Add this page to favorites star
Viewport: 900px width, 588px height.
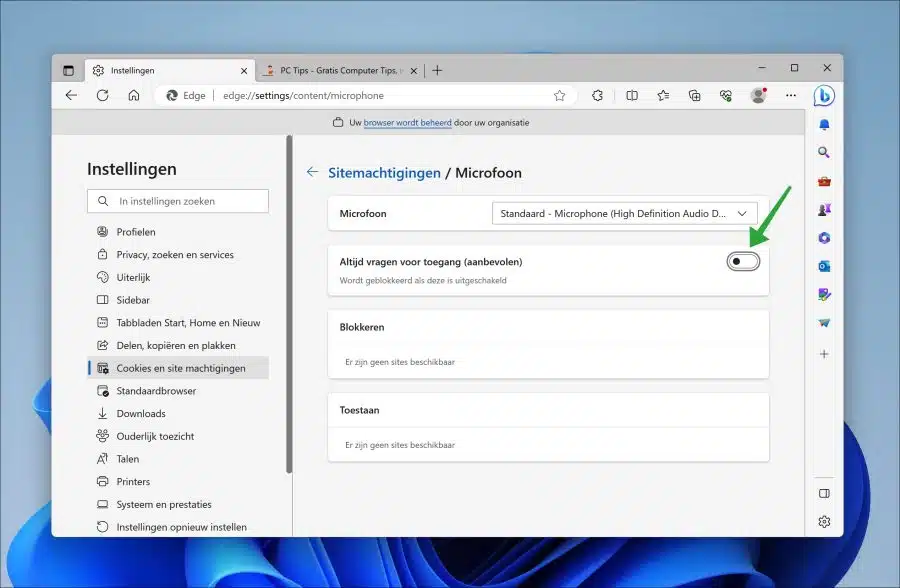click(560, 96)
